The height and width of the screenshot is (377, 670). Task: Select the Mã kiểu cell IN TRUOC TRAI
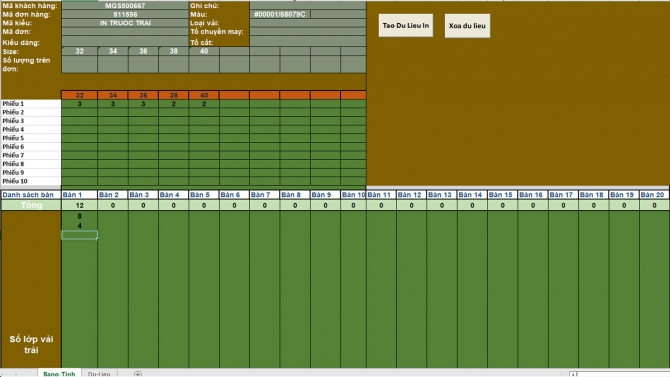click(125, 23)
